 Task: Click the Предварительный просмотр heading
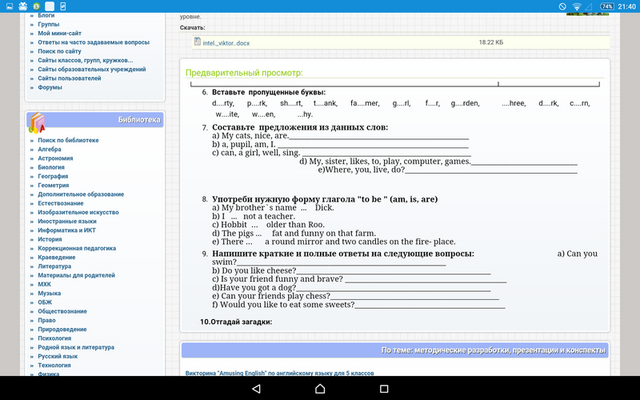[x=244, y=73]
